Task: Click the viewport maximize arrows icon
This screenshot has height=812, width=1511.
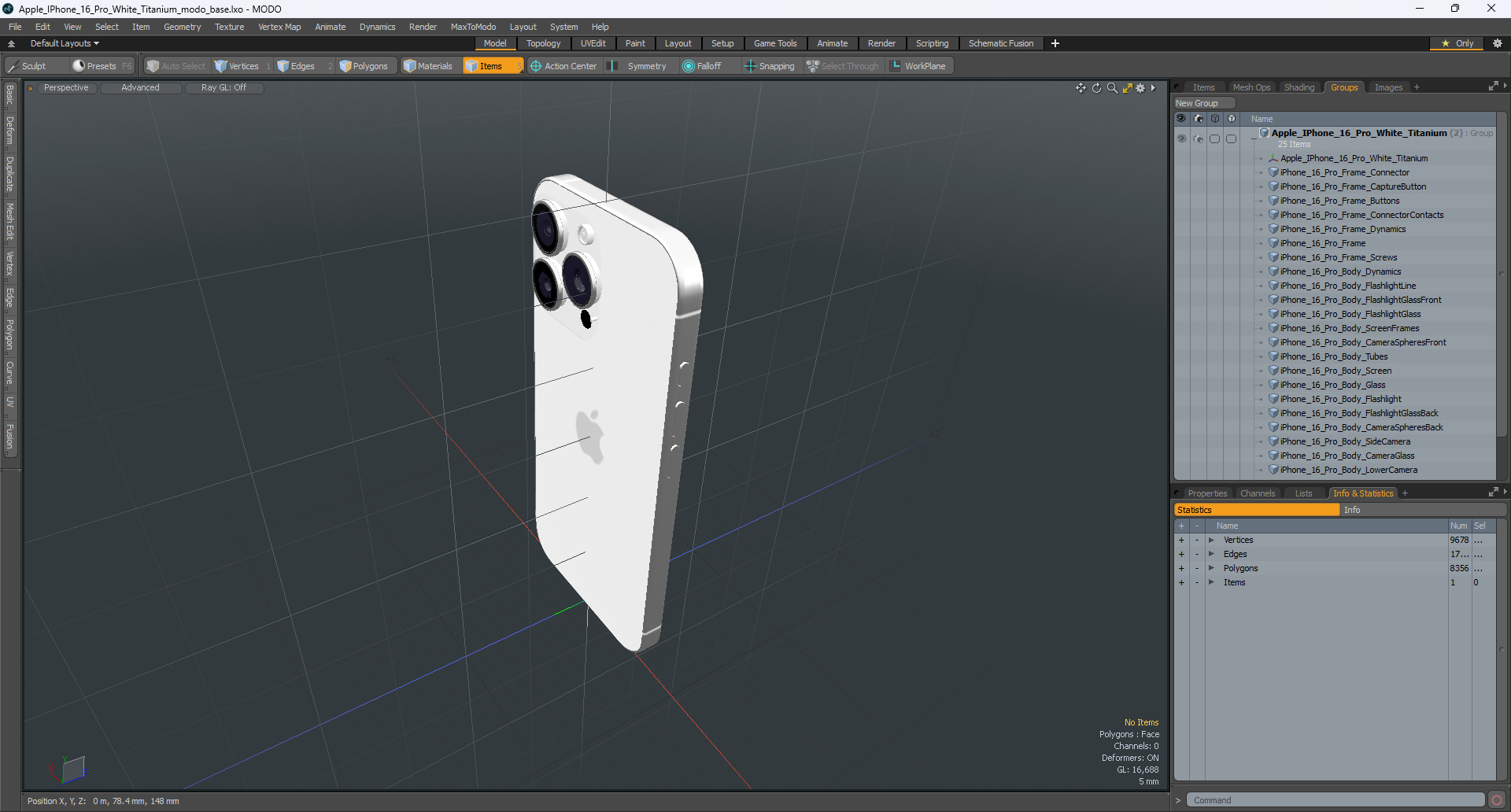Action: [x=1127, y=88]
